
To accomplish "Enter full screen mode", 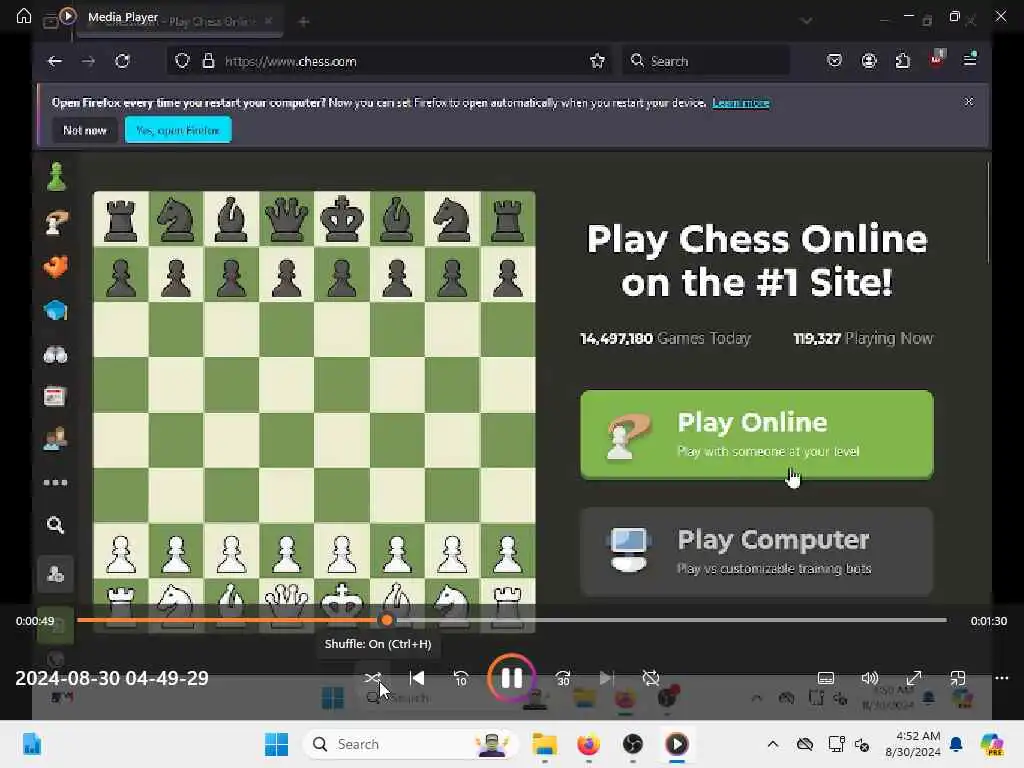I will 914,679.
